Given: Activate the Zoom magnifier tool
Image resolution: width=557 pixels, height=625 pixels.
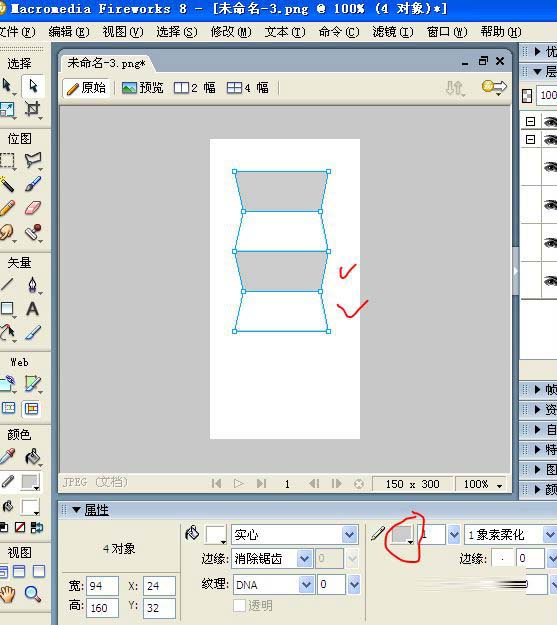Looking at the screenshot, I should tap(32, 594).
